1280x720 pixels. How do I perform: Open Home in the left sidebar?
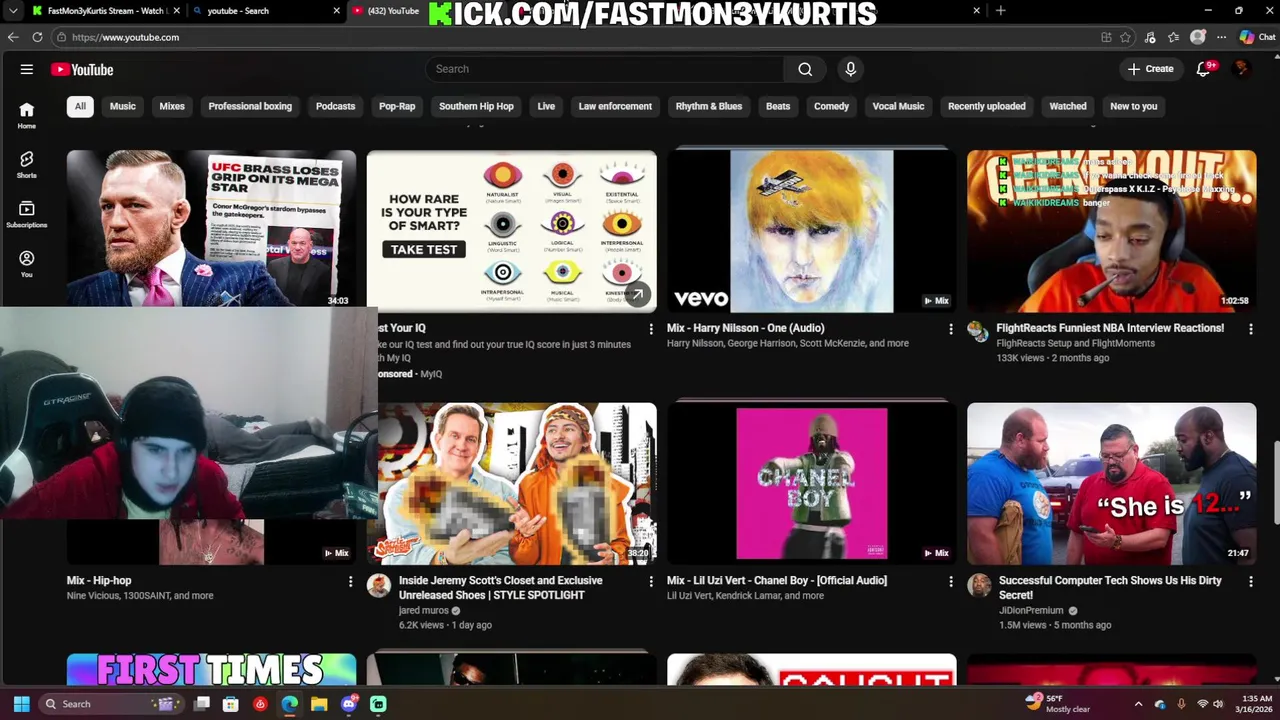pyautogui.click(x=27, y=115)
